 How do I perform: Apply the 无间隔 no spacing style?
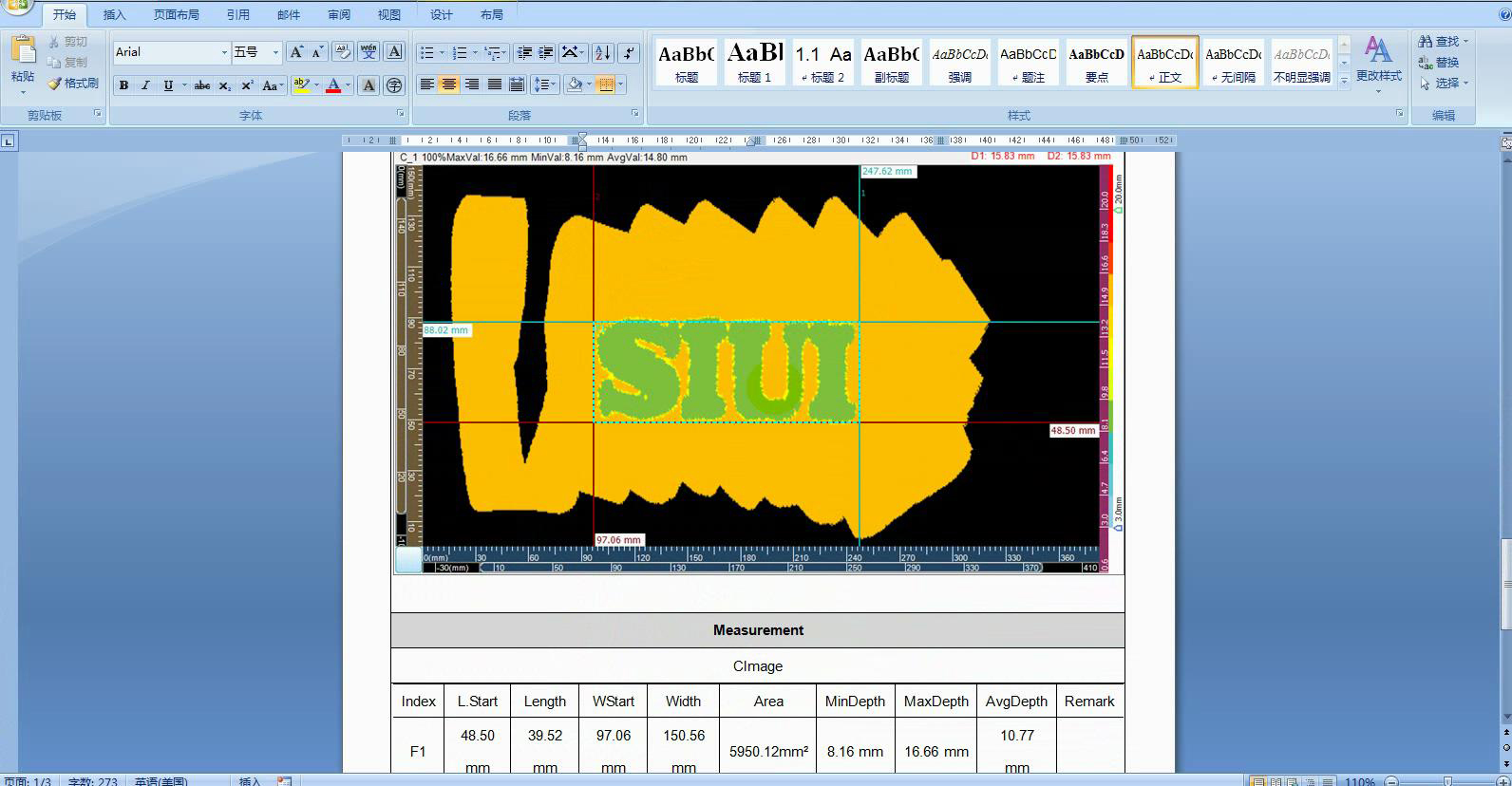(x=1233, y=63)
